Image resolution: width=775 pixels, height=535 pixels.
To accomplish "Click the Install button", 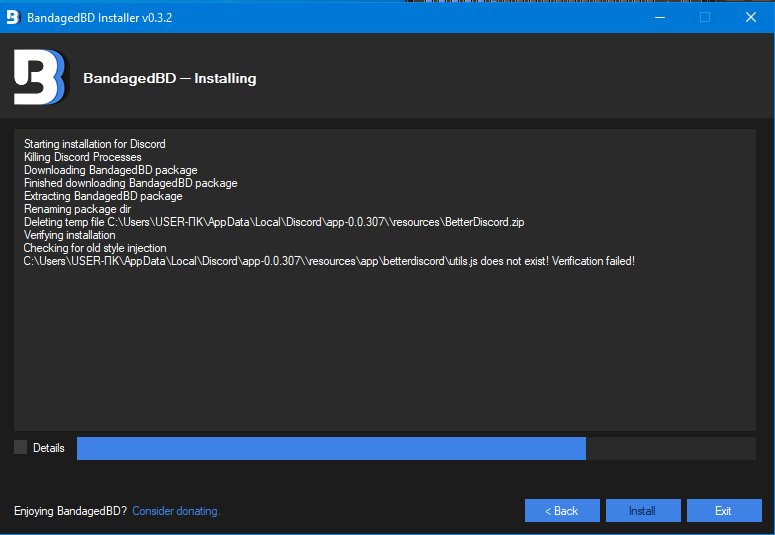I will pos(643,510).
